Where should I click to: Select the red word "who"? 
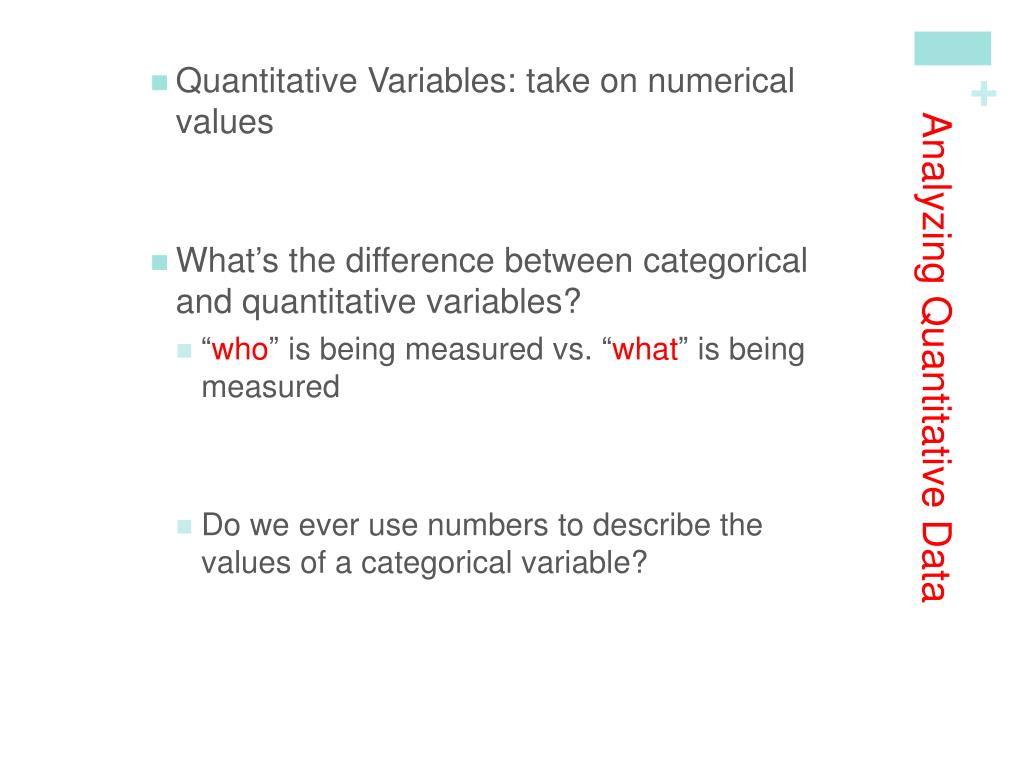point(240,349)
